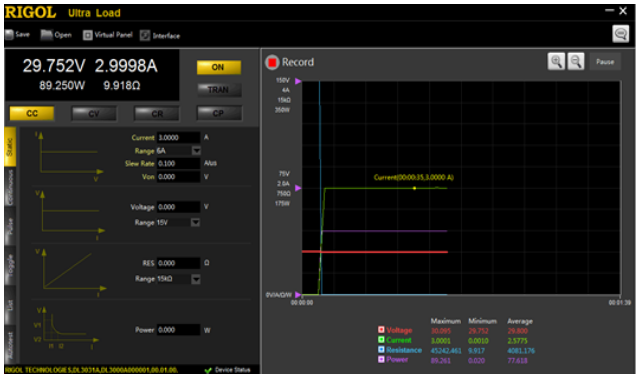Image resolution: width=641 pixels, height=379 pixels.
Task: Click the Save toolbar icon
Action: pos(9,35)
